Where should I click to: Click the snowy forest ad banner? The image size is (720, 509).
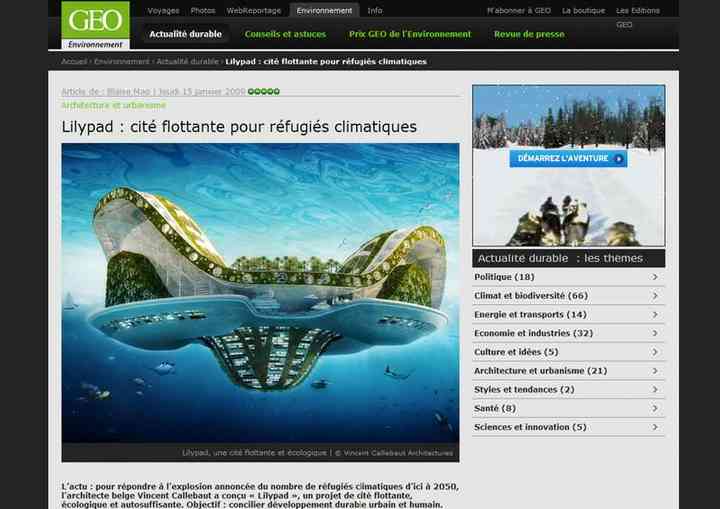568,165
